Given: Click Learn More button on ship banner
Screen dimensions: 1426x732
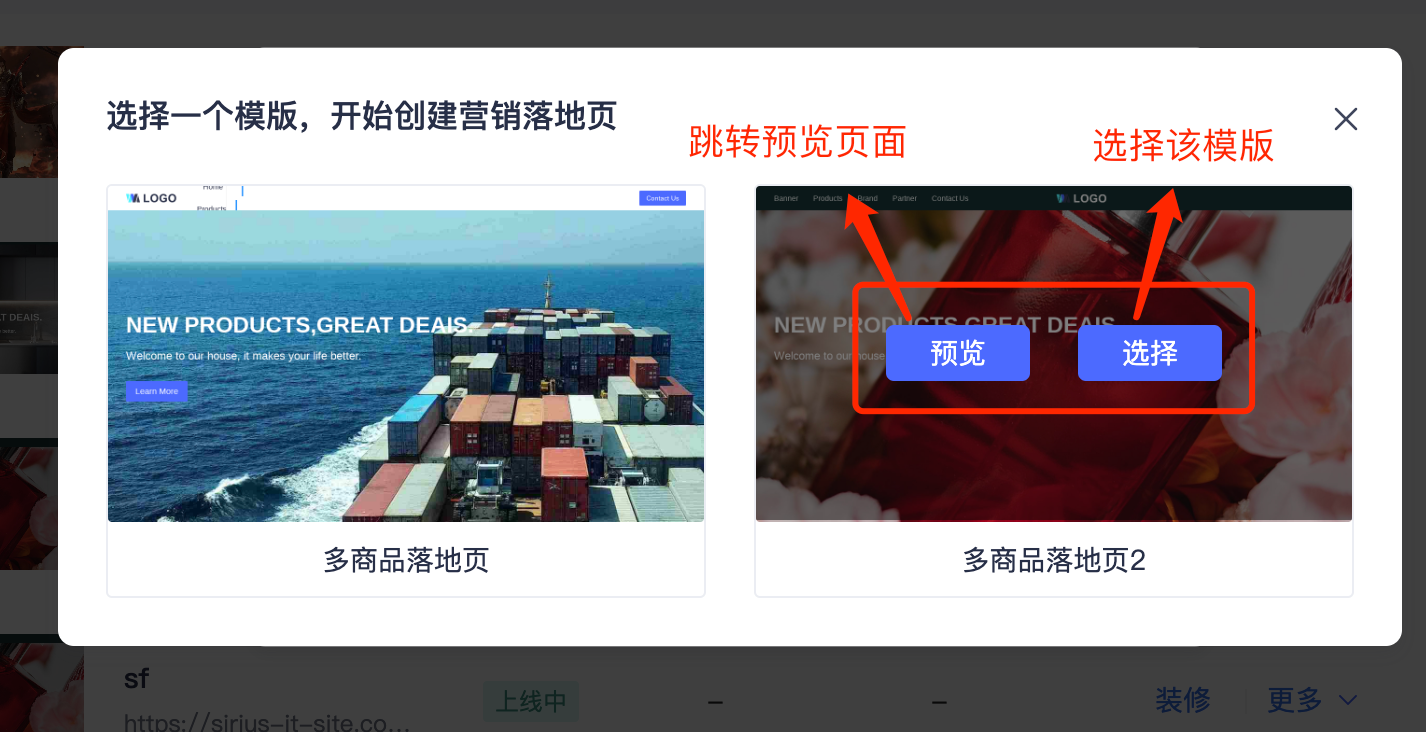Looking at the screenshot, I should point(156,391).
